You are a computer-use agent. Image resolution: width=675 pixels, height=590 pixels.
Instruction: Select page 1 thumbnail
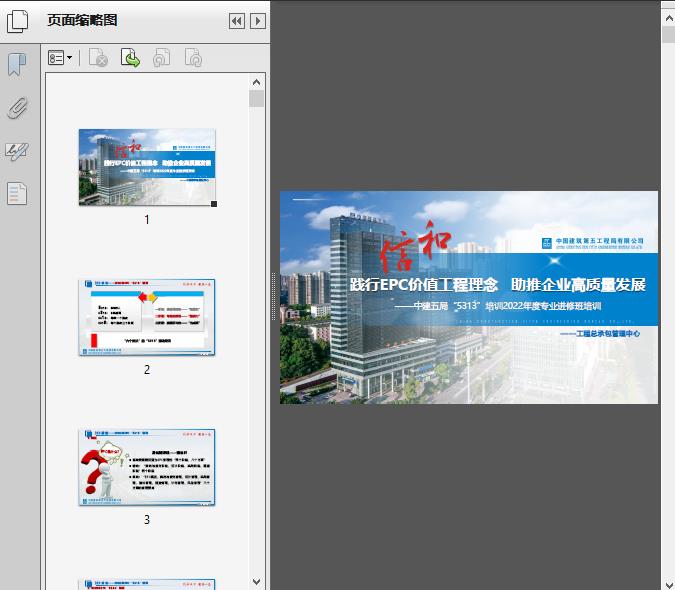click(x=147, y=167)
